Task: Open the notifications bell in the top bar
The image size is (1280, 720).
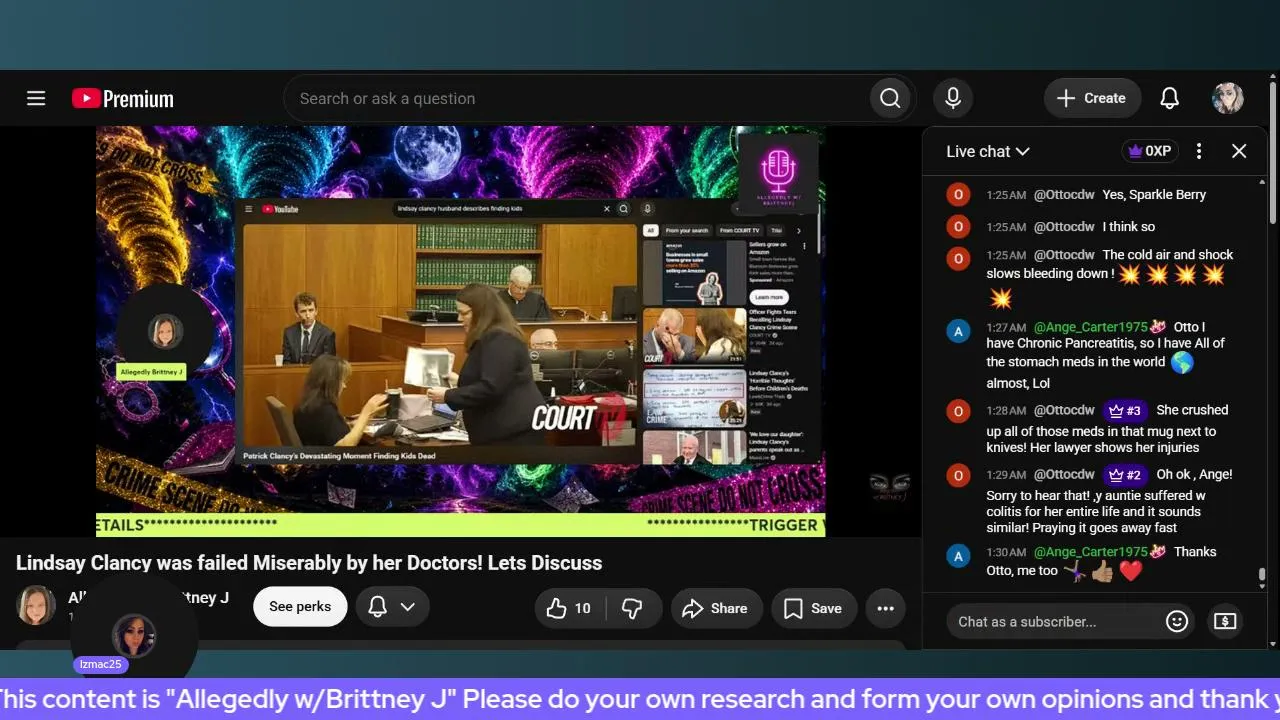Action: point(1169,98)
